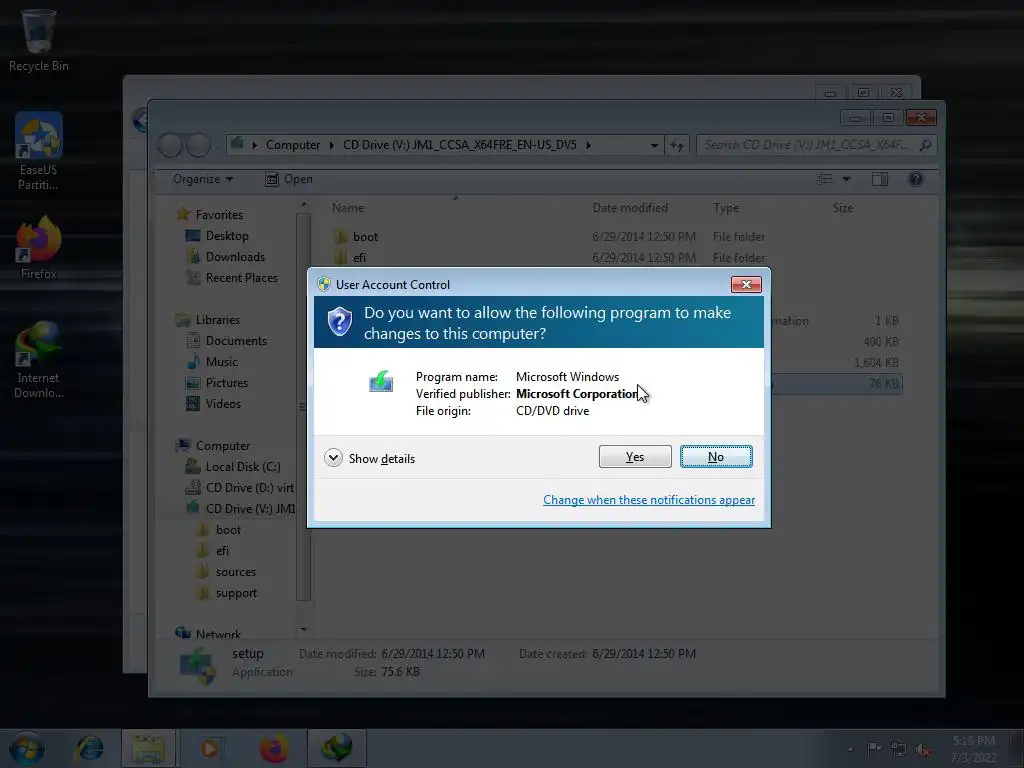Image resolution: width=1024 pixels, height=768 pixels.
Task: Open Internet Explorer from the taskbar
Action: tap(89, 748)
